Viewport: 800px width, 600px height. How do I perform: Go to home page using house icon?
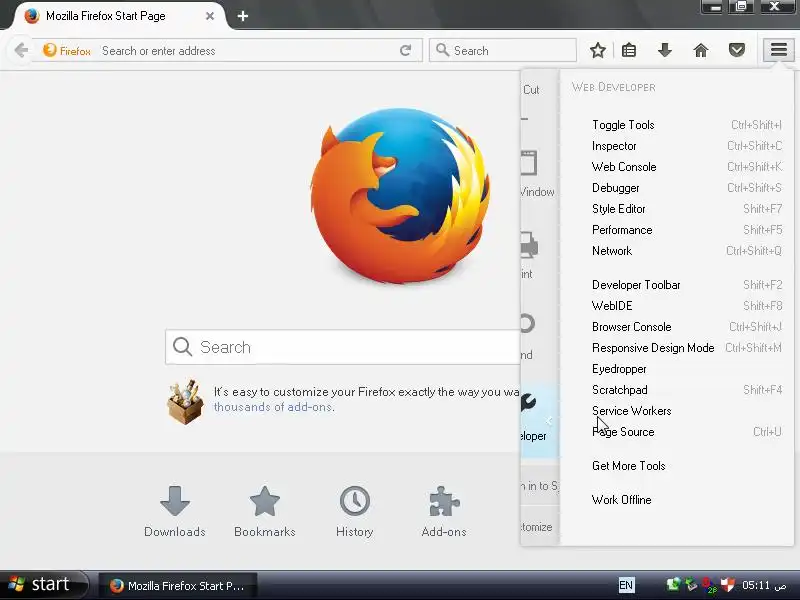(x=701, y=50)
